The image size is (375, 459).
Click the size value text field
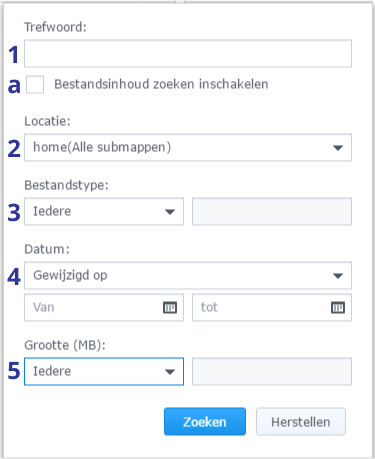(272, 372)
